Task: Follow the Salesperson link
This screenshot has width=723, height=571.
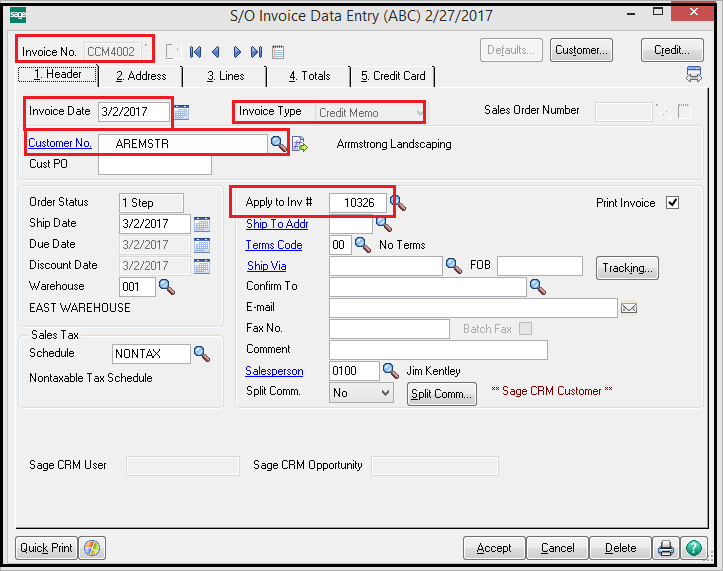Action: 274,371
